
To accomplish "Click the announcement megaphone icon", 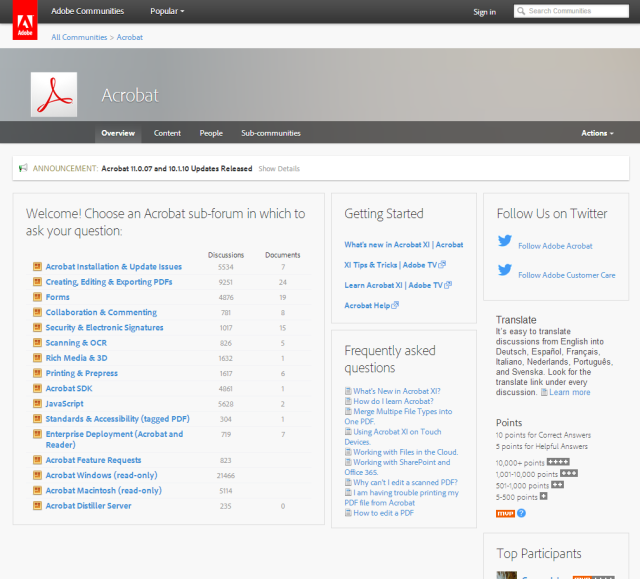I will [23, 168].
